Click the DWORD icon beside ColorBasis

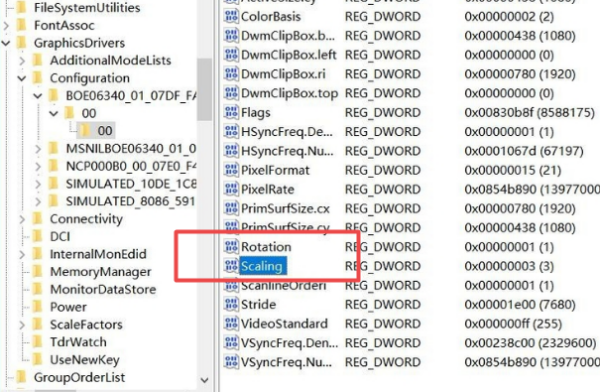click(x=231, y=16)
